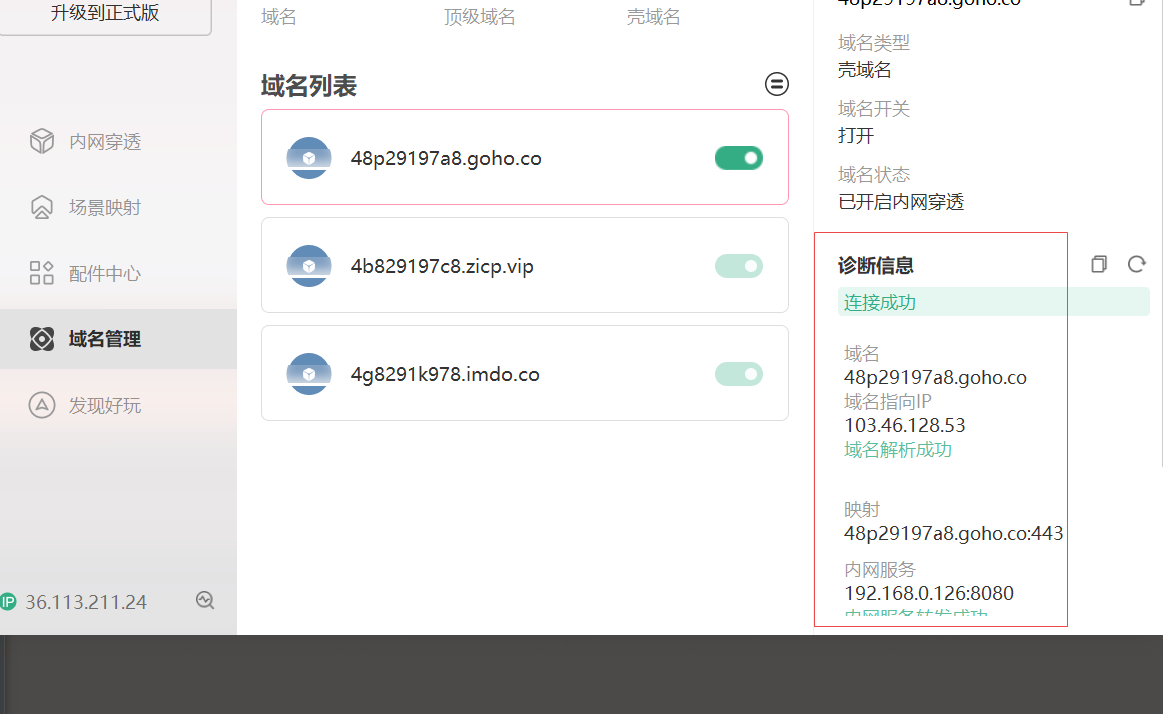Click the 48p29197a8.goho.co domain avatar icon
This screenshot has width=1163, height=714.
tap(309, 158)
